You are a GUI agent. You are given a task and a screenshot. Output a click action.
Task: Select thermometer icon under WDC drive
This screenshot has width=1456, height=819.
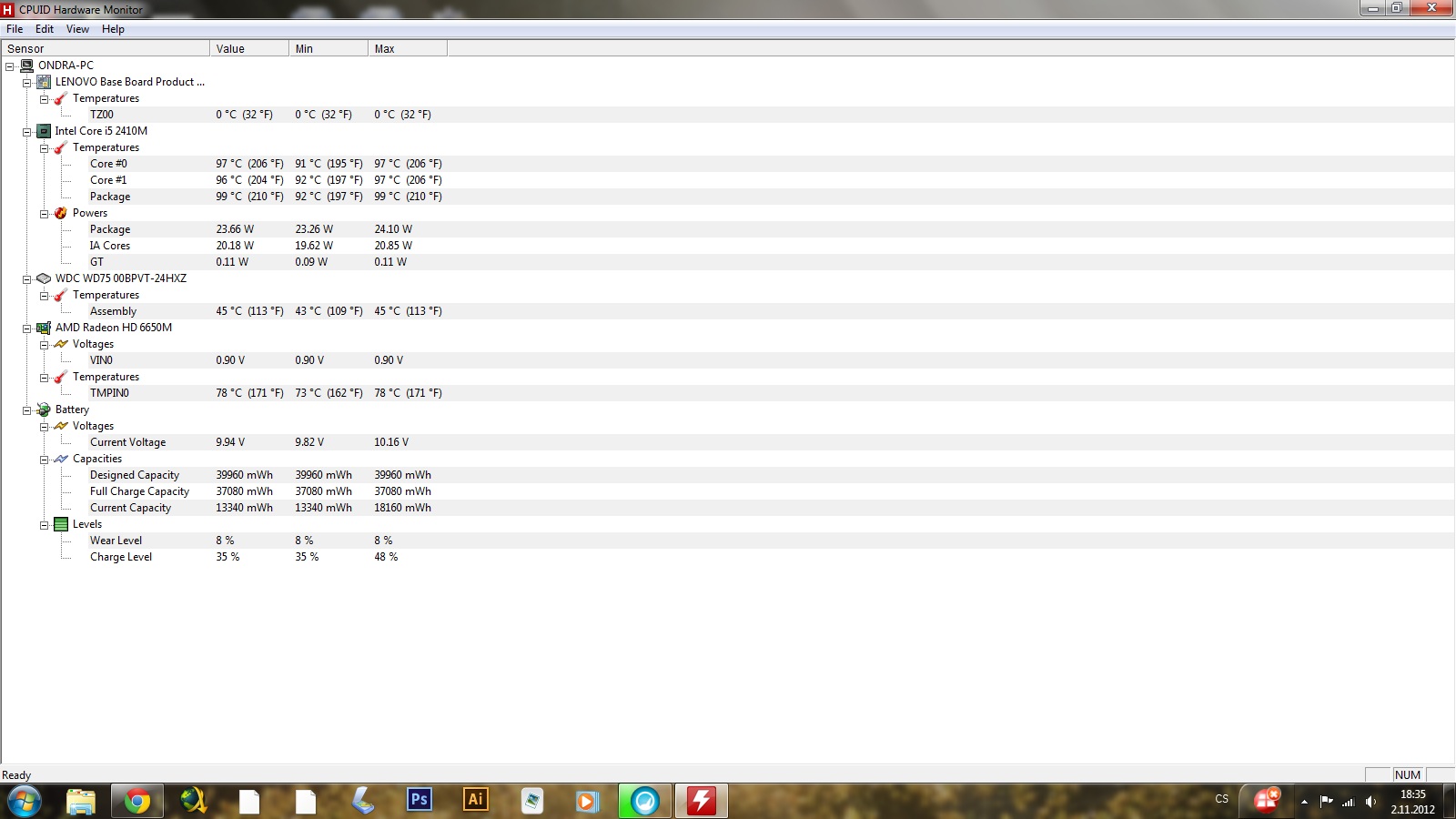(x=61, y=295)
